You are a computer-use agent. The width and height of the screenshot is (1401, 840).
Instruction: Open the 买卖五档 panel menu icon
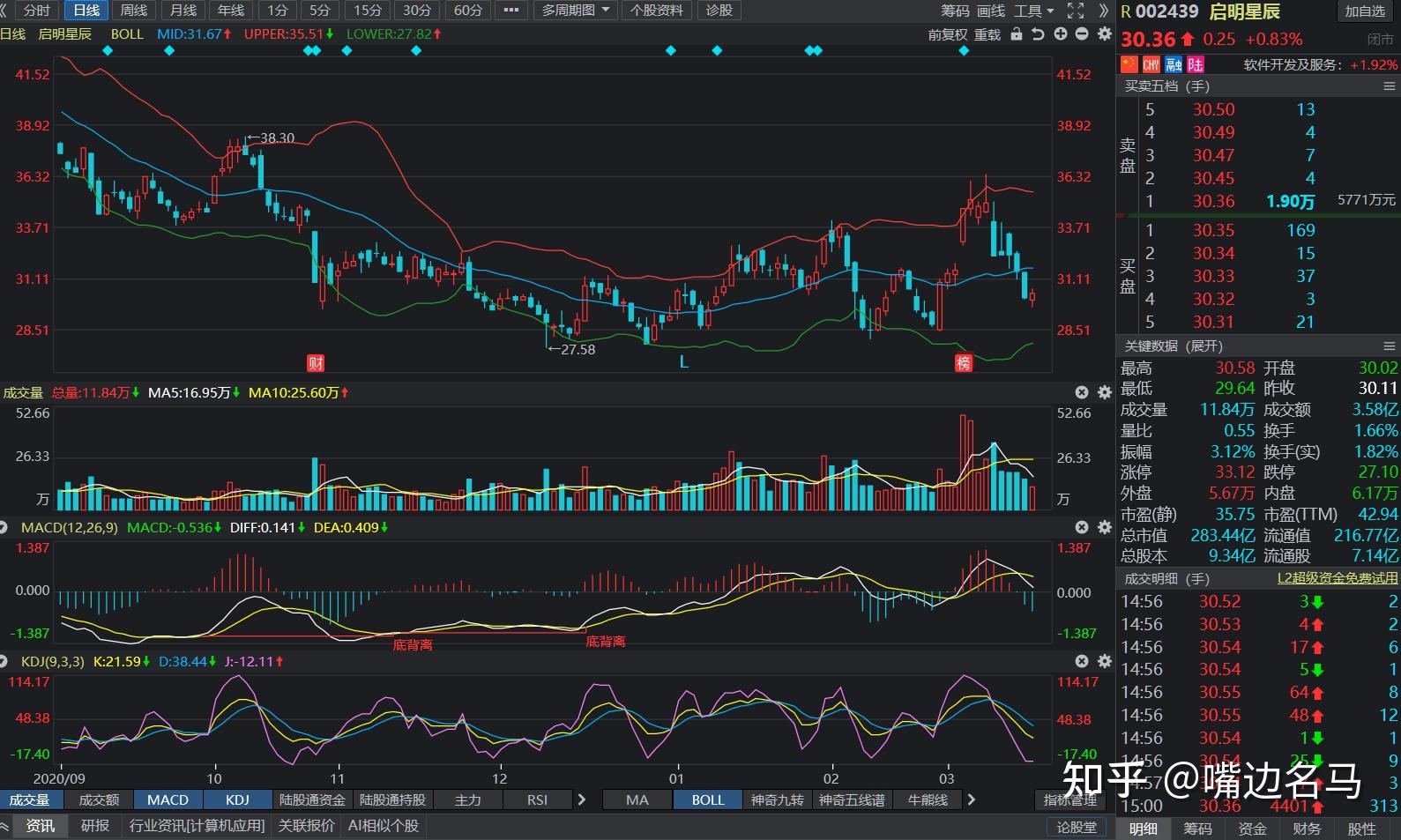coord(1389,86)
